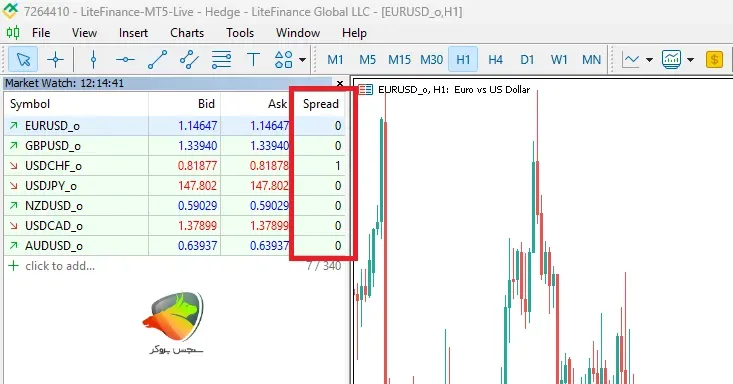This screenshot has width=733, height=384.
Task: Click the up arrow icon beside NZDUSD_o
Action: click(14, 206)
